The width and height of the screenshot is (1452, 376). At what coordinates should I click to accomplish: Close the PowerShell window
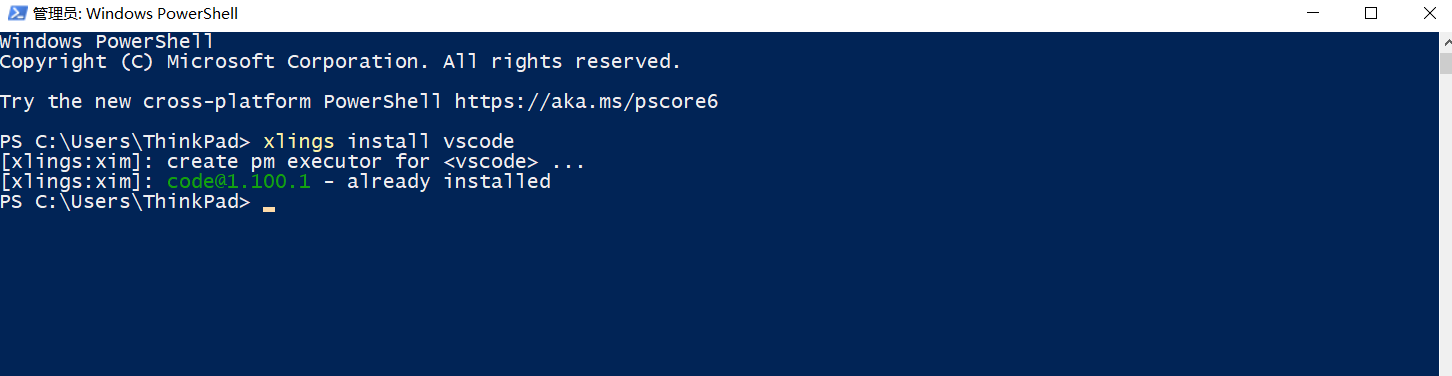[x=1427, y=14]
